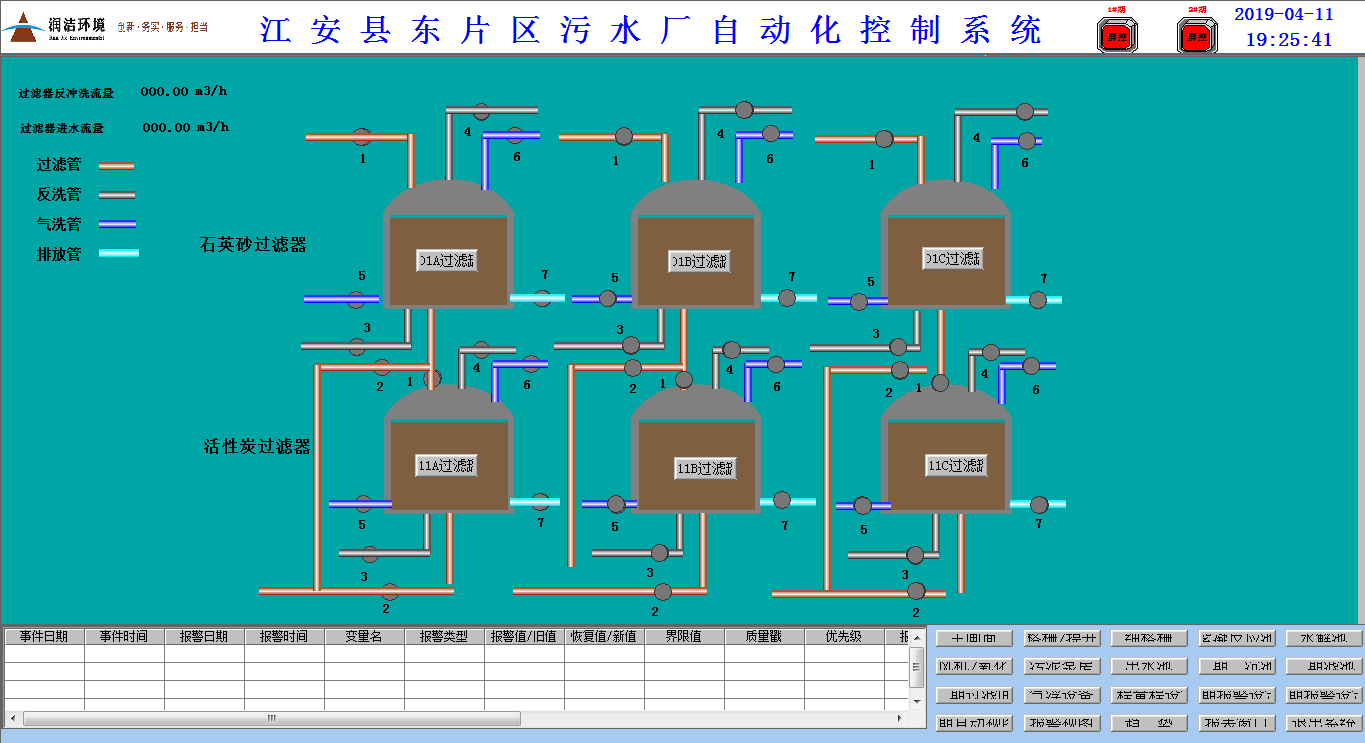Click drain valve 7 beside the 01A filter
The width and height of the screenshot is (1365, 743).
[542, 297]
